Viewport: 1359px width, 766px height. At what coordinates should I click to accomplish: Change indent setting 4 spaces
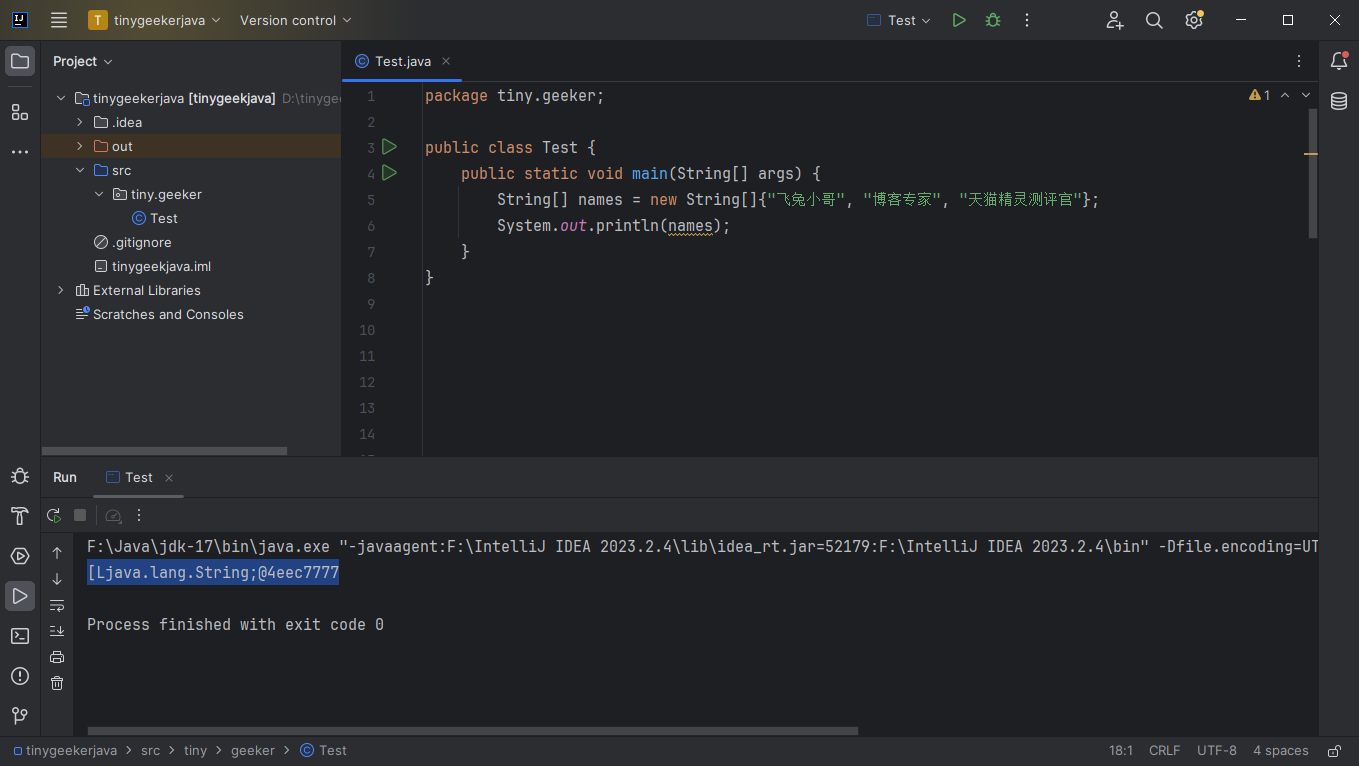pos(1280,750)
